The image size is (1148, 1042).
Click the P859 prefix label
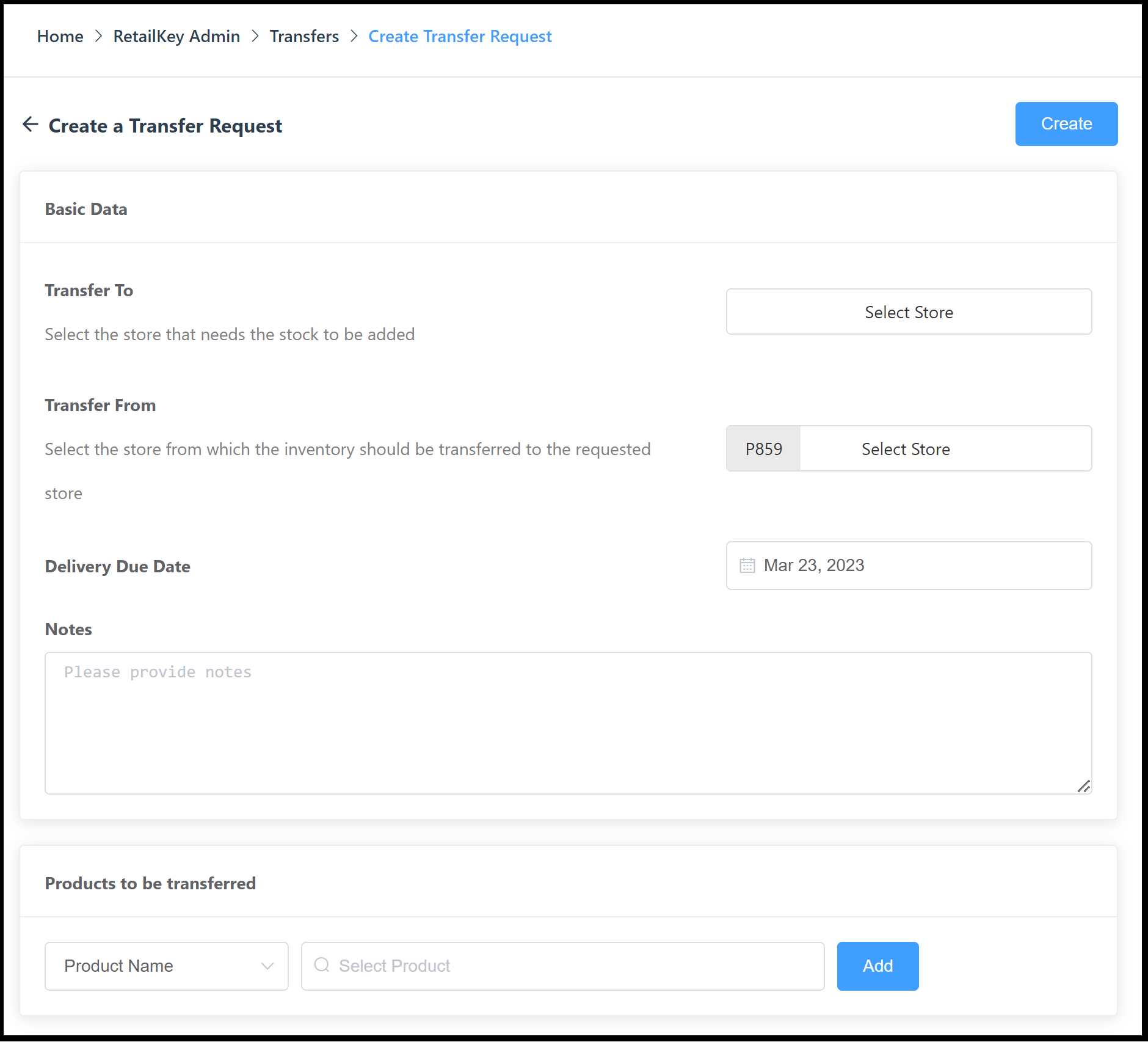[x=763, y=448]
